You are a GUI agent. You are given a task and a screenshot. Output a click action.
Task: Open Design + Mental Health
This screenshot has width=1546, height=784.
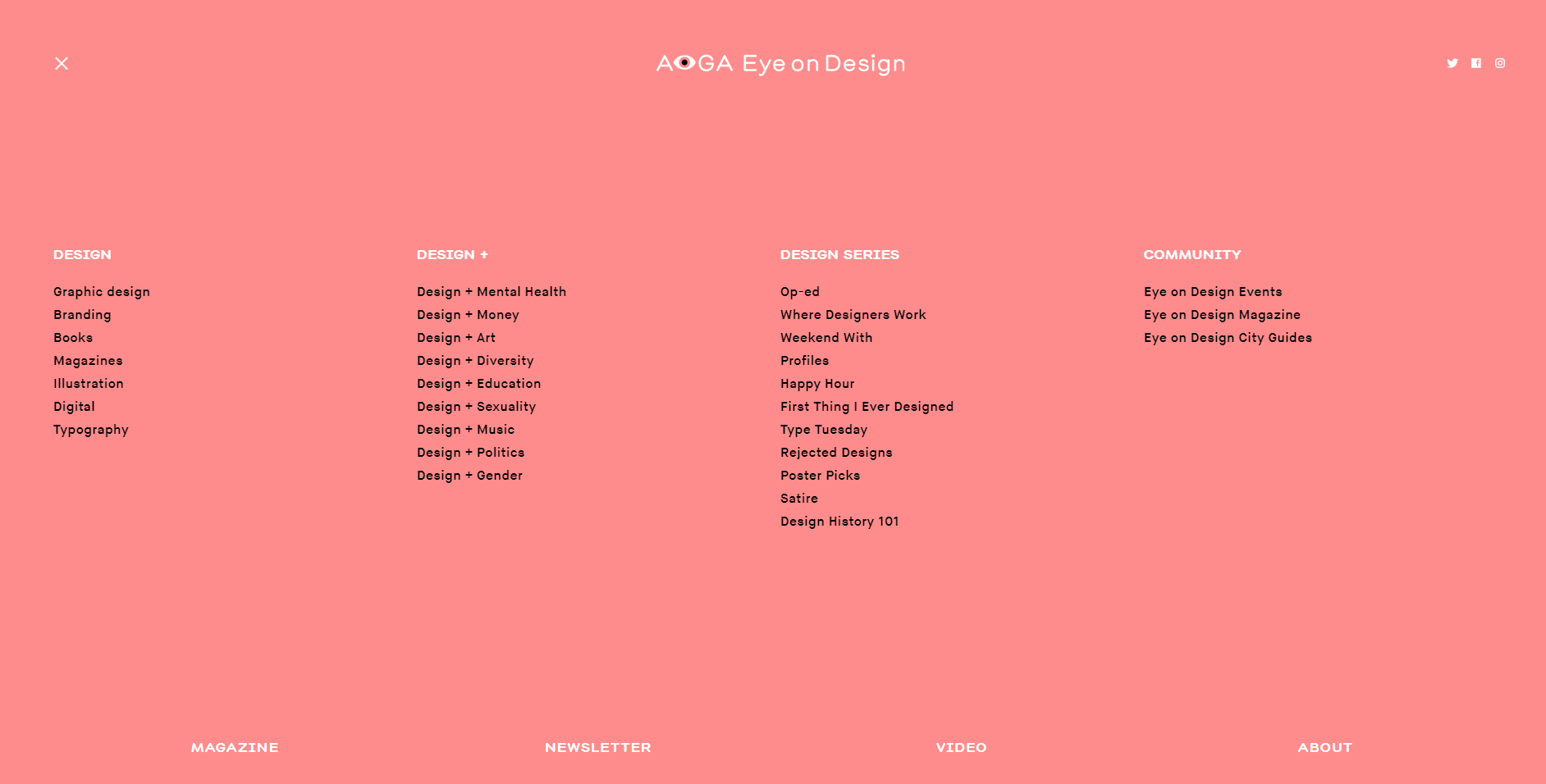click(x=492, y=292)
